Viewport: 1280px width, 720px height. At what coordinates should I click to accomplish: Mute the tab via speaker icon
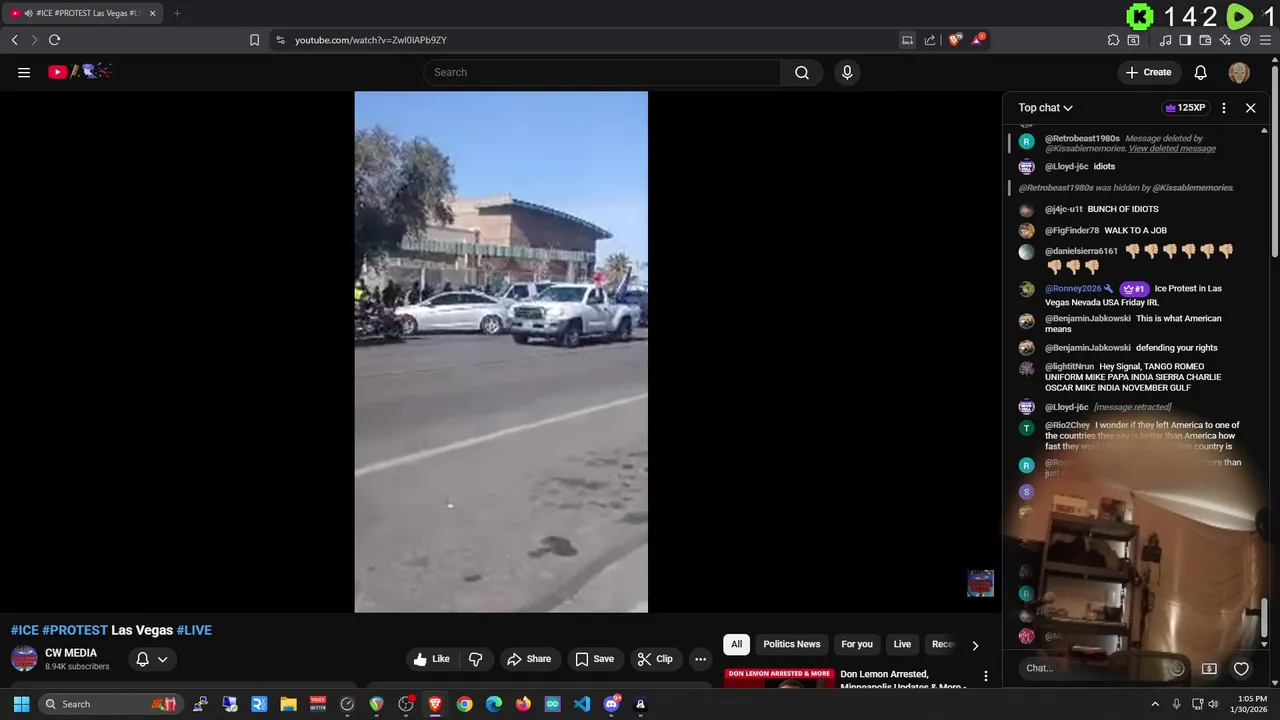pyautogui.click(x=27, y=13)
